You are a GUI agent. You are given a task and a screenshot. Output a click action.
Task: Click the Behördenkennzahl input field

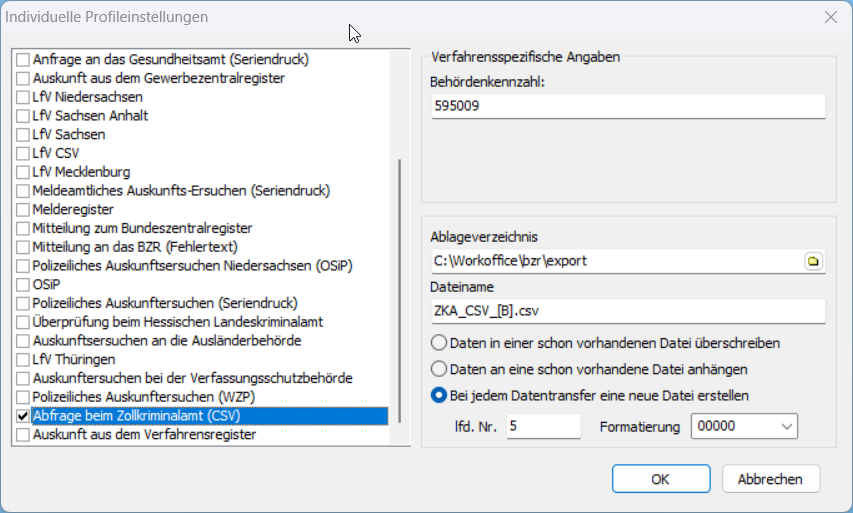click(x=627, y=106)
